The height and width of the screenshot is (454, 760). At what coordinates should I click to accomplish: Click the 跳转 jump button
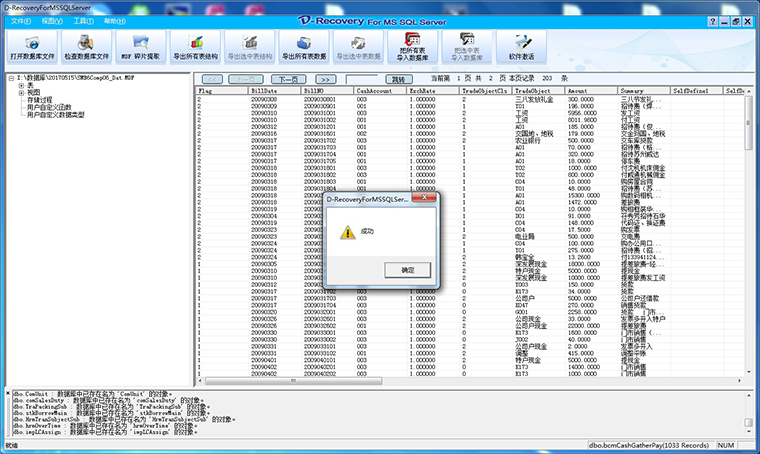point(398,79)
